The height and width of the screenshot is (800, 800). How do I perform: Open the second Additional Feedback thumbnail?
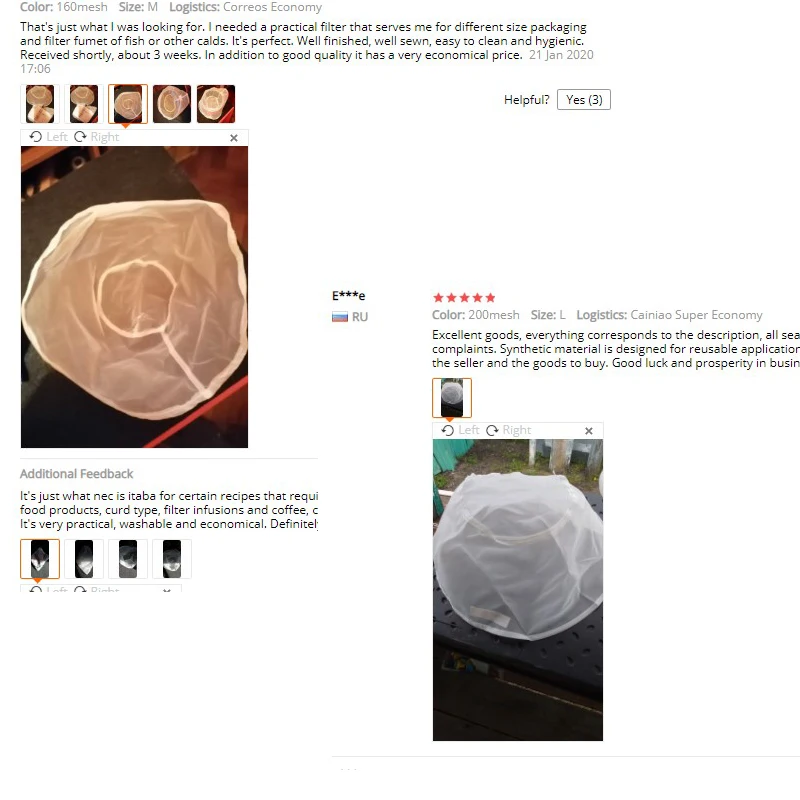pos(84,559)
